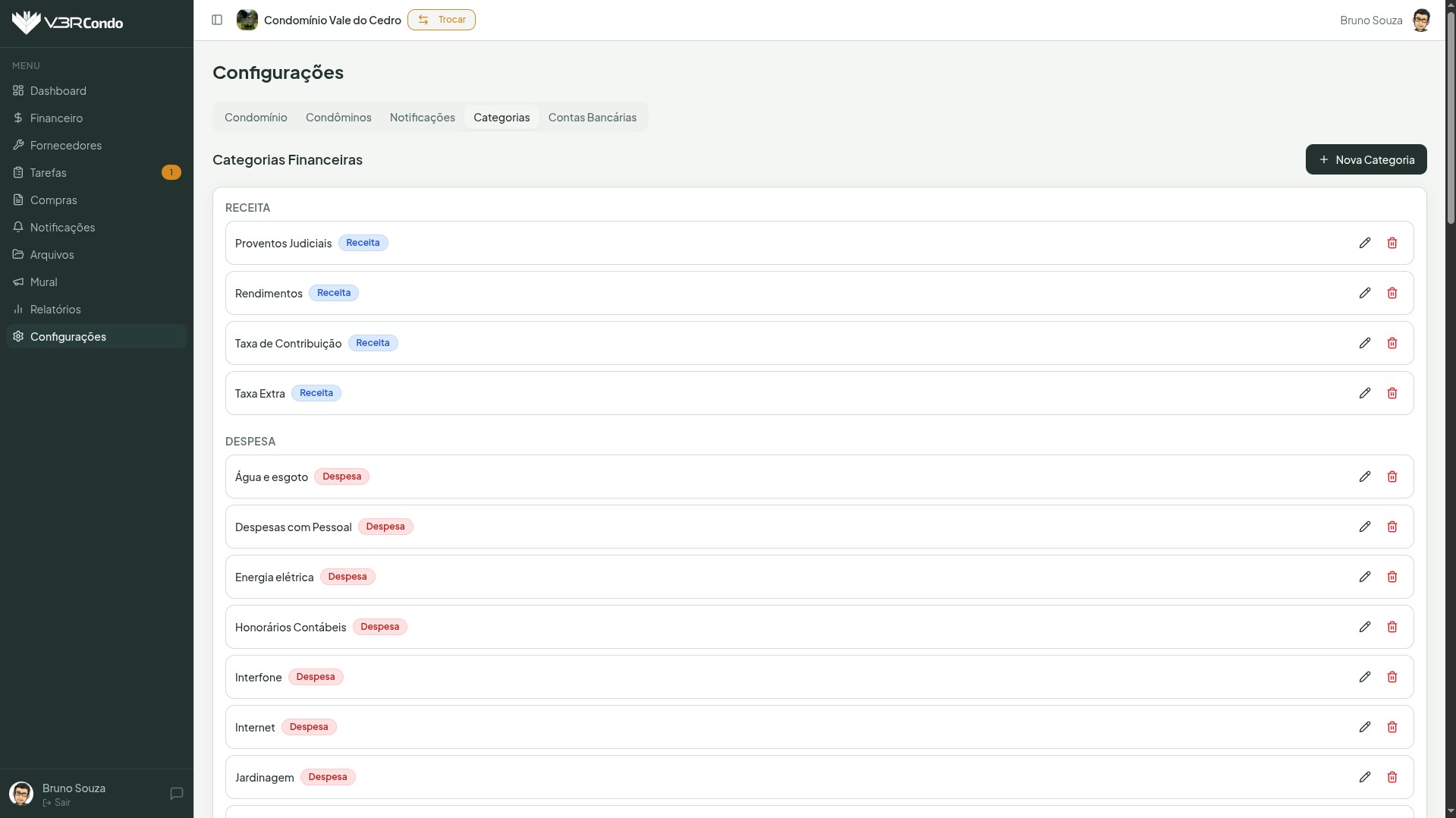Go to Tarefas in the menu
Image resolution: width=1456 pixels, height=818 pixels.
point(49,173)
